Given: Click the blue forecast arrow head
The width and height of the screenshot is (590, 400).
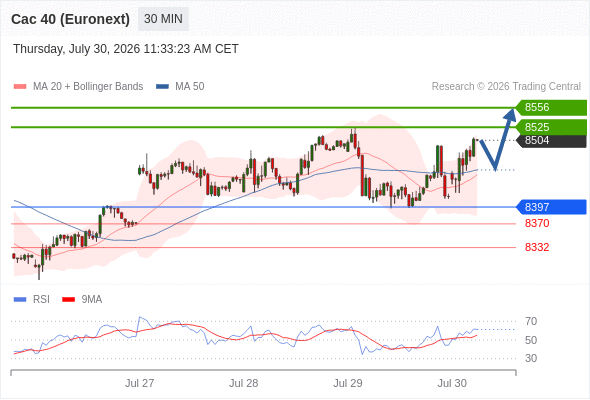Looking at the screenshot, I should 511,114.
